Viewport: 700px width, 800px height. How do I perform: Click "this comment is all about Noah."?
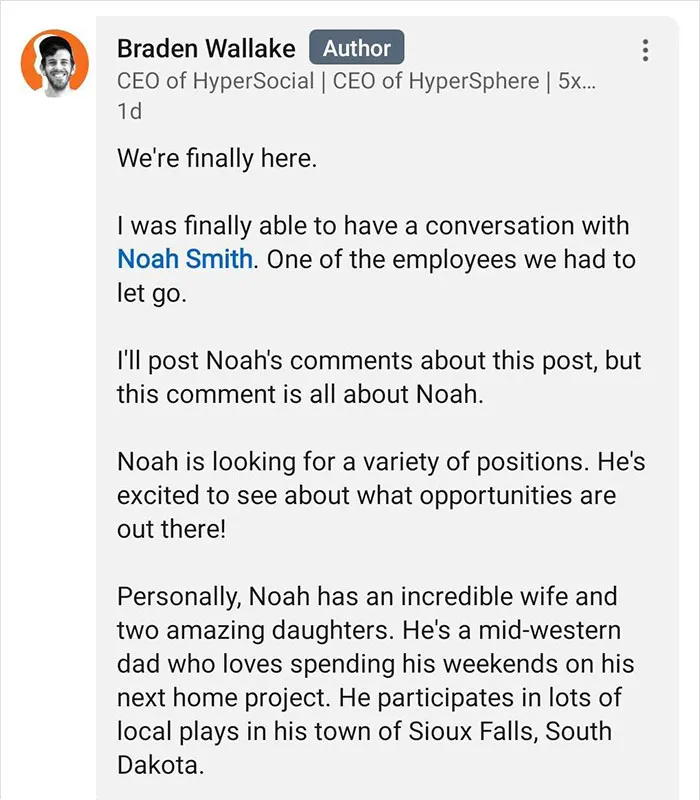click(300, 394)
